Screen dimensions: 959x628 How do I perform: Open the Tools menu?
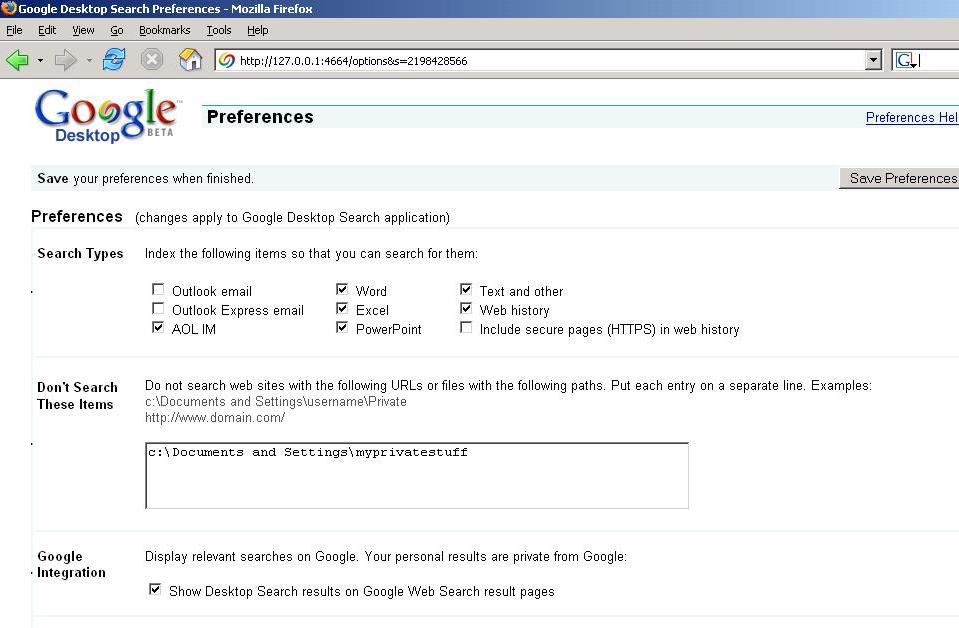(x=219, y=30)
